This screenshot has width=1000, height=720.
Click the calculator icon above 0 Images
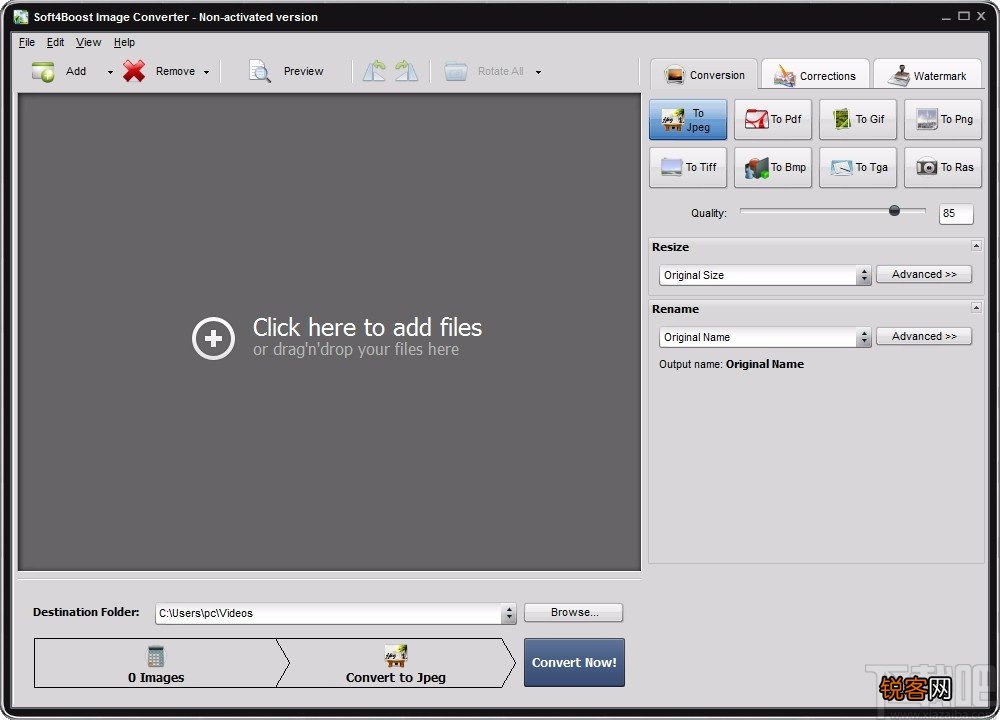pos(156,656)
